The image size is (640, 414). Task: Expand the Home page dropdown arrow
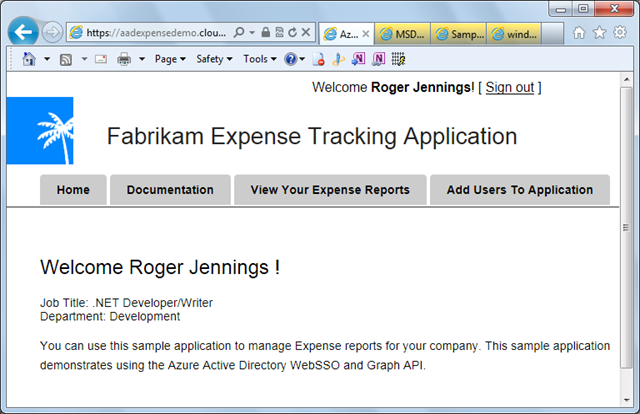coord(47,59)
